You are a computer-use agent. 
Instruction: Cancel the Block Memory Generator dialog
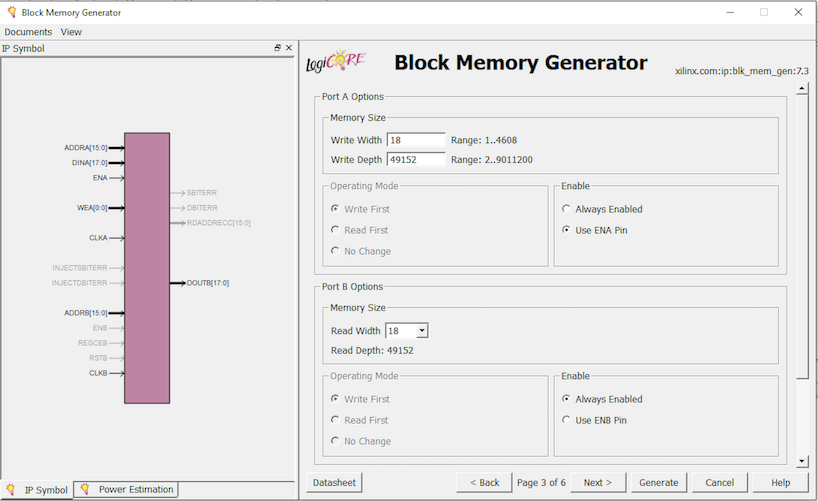(719, 482)
